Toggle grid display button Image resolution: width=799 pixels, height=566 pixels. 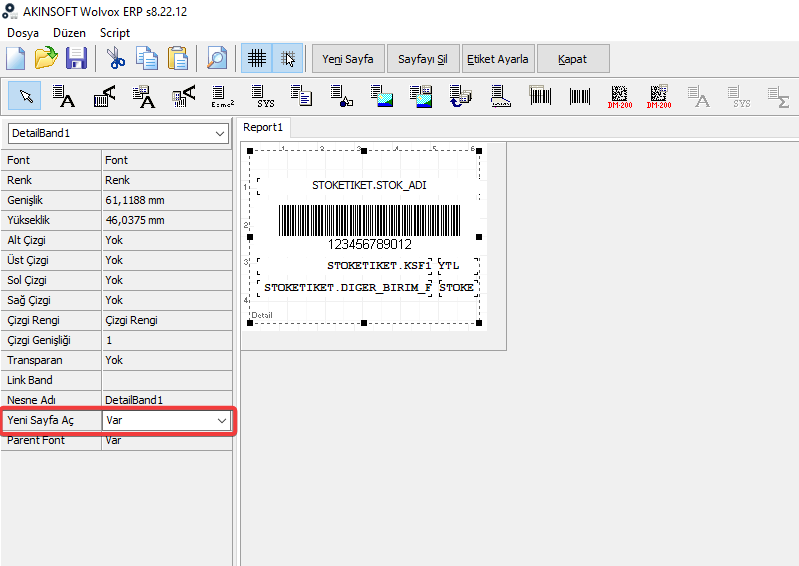pos(257,58)
